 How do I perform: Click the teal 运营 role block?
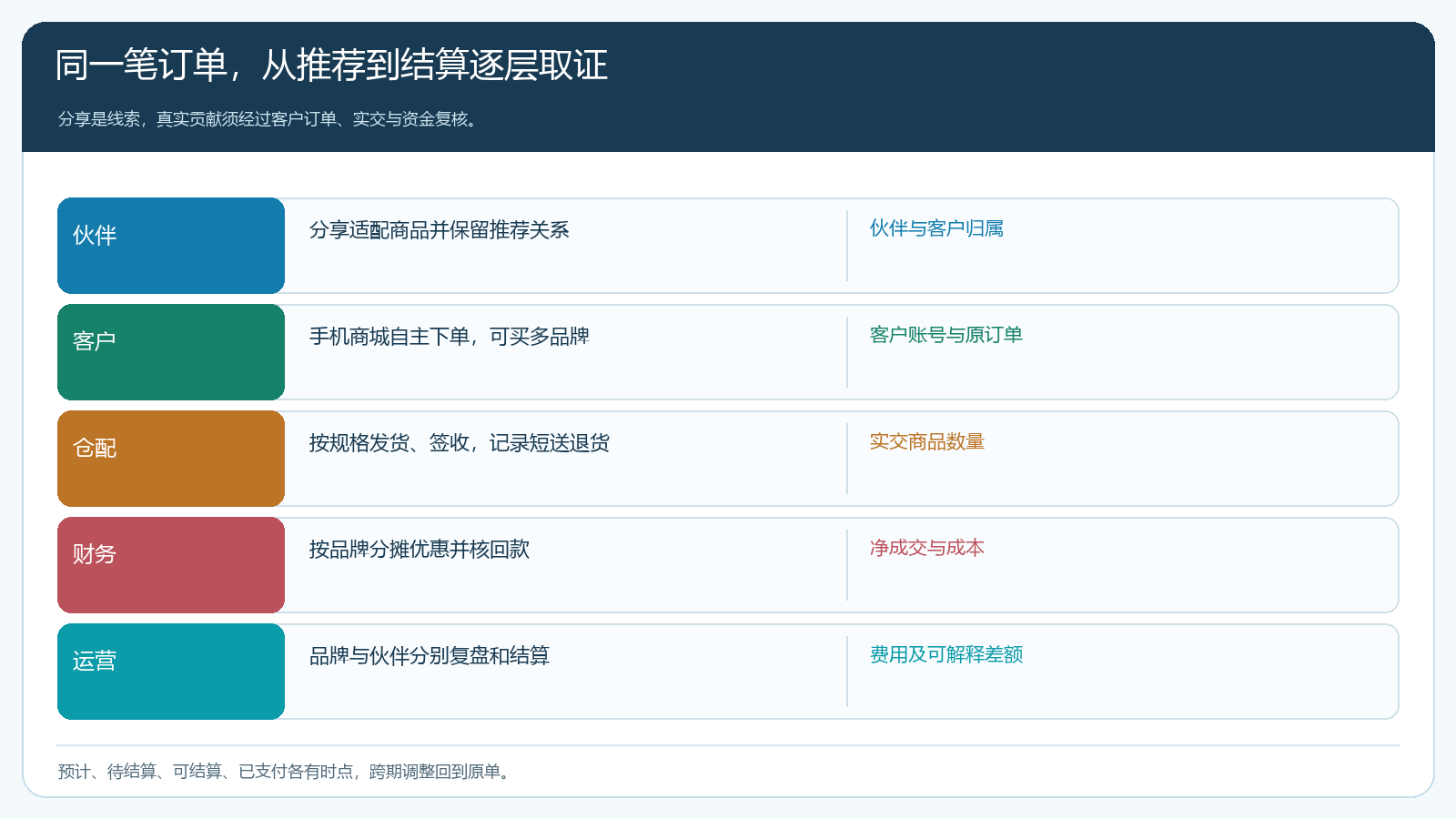[x=171, y=672]
